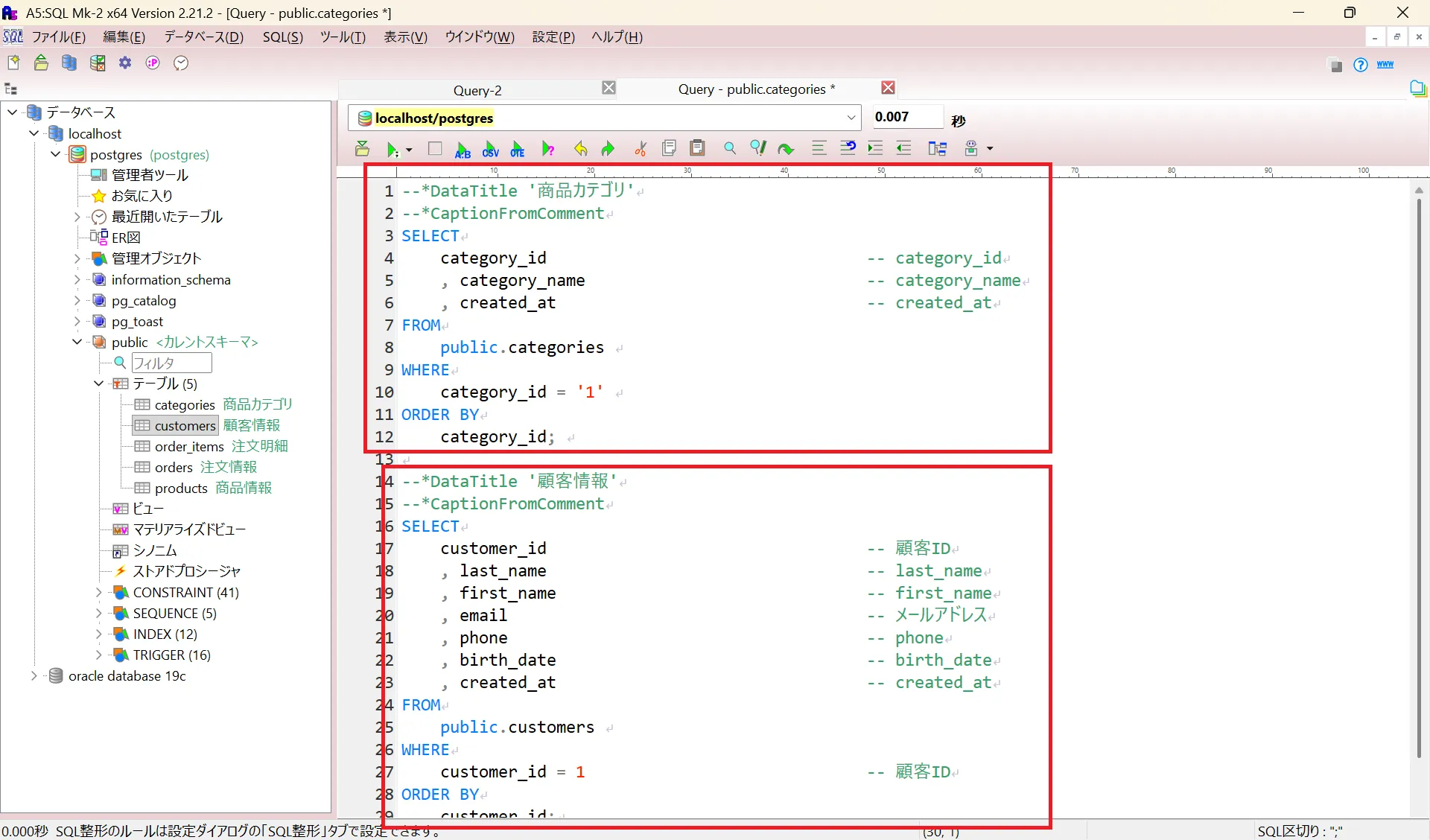The image size is (1430, 840).
Task: Click the stacked windows icon at far right
Action: [x=1418, y=89]
